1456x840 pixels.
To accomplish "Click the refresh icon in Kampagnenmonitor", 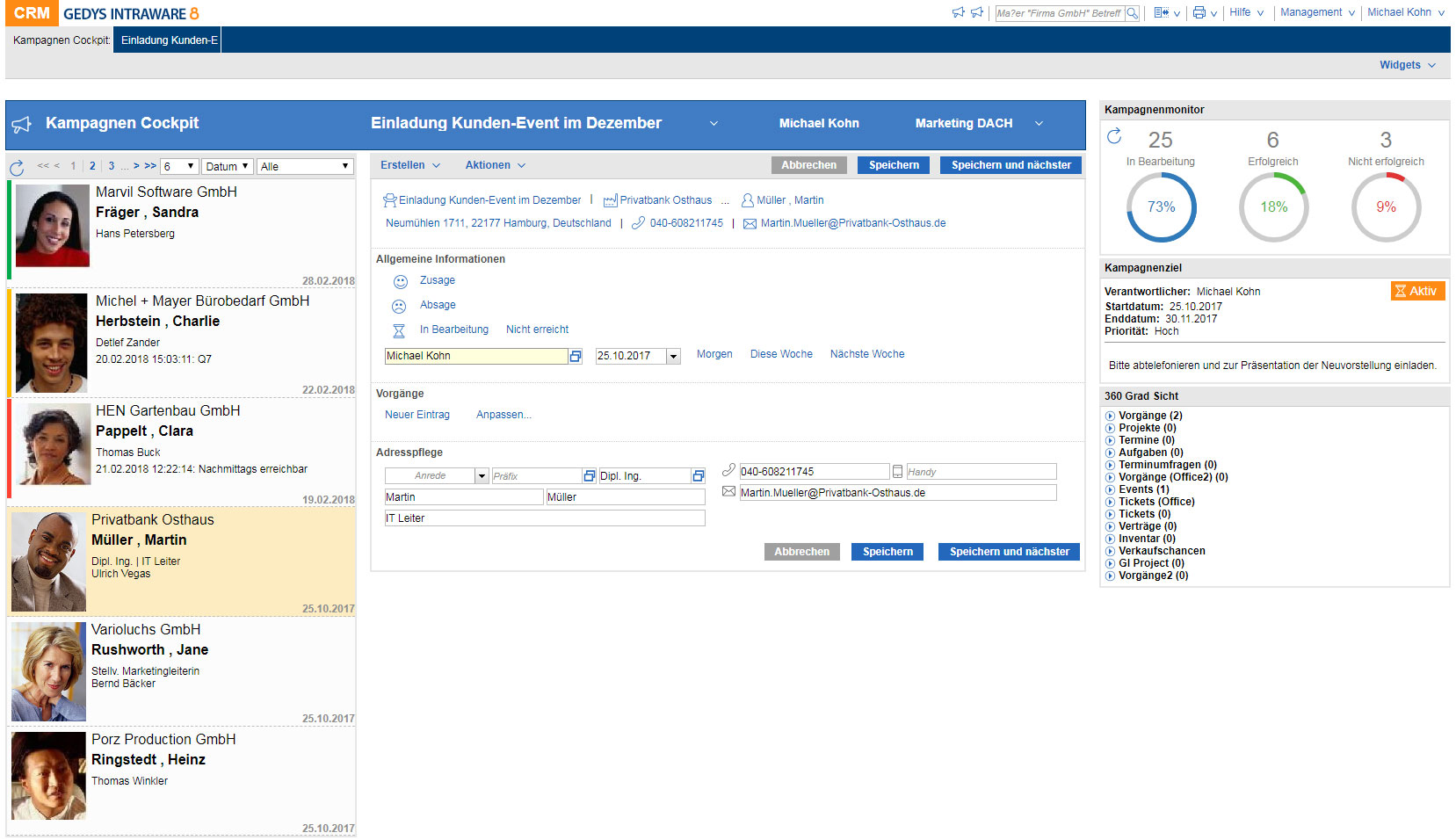I will (1114, 136).
